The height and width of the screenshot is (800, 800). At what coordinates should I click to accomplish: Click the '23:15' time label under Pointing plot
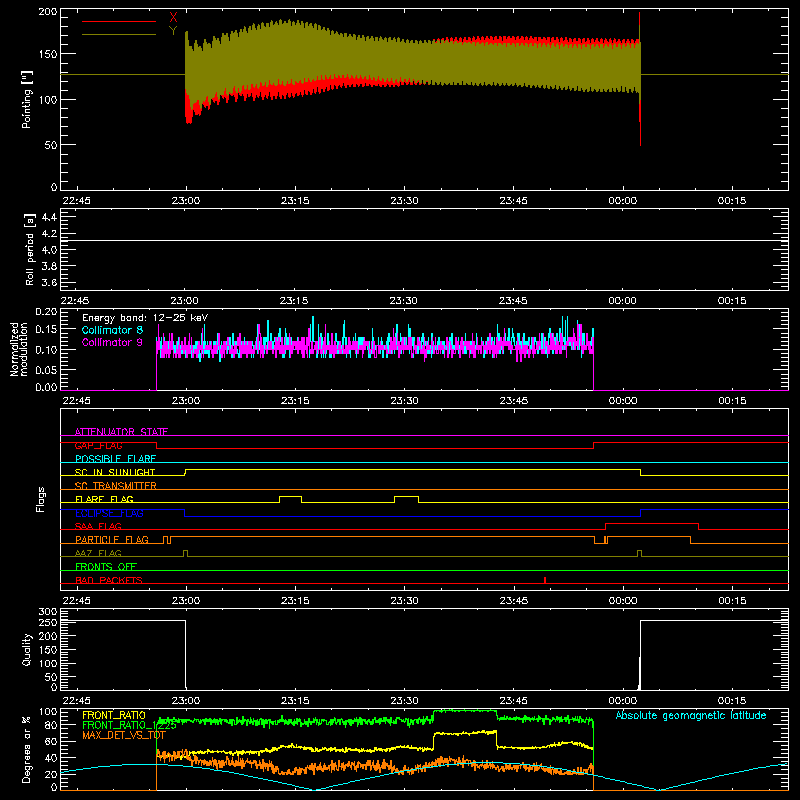pyautogui.click(x=295, y=201)
